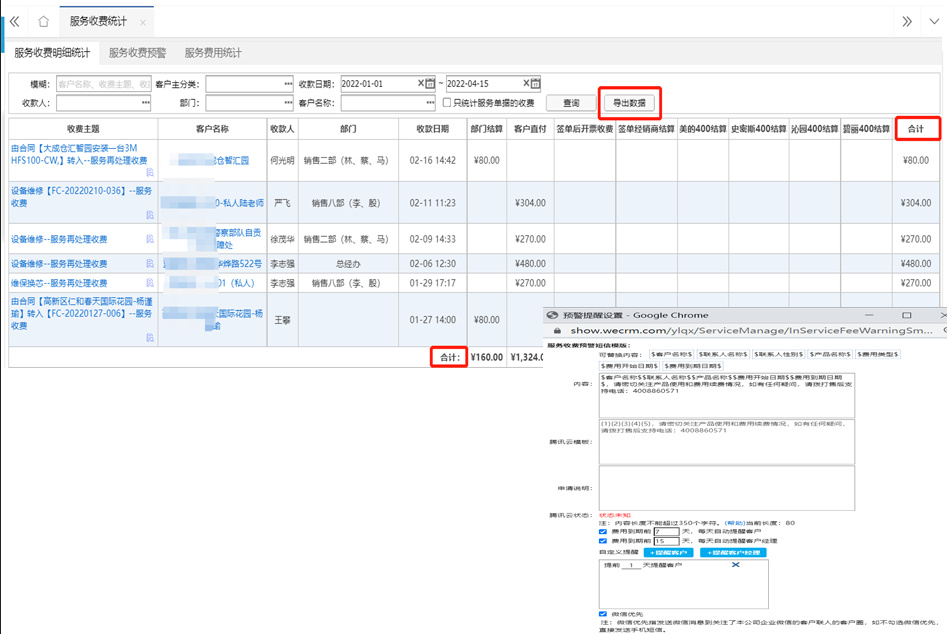Toggle 只统计服务单据的收费 checkbox
The image size is (948, 634).
click(447, 103)
